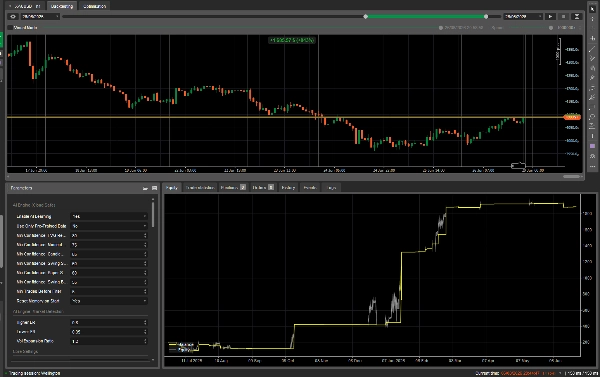Screen dimensions: 600x377
Task: Skip to end with the fast-forward button
Action: pyautogui.click(x=577, y=16)
